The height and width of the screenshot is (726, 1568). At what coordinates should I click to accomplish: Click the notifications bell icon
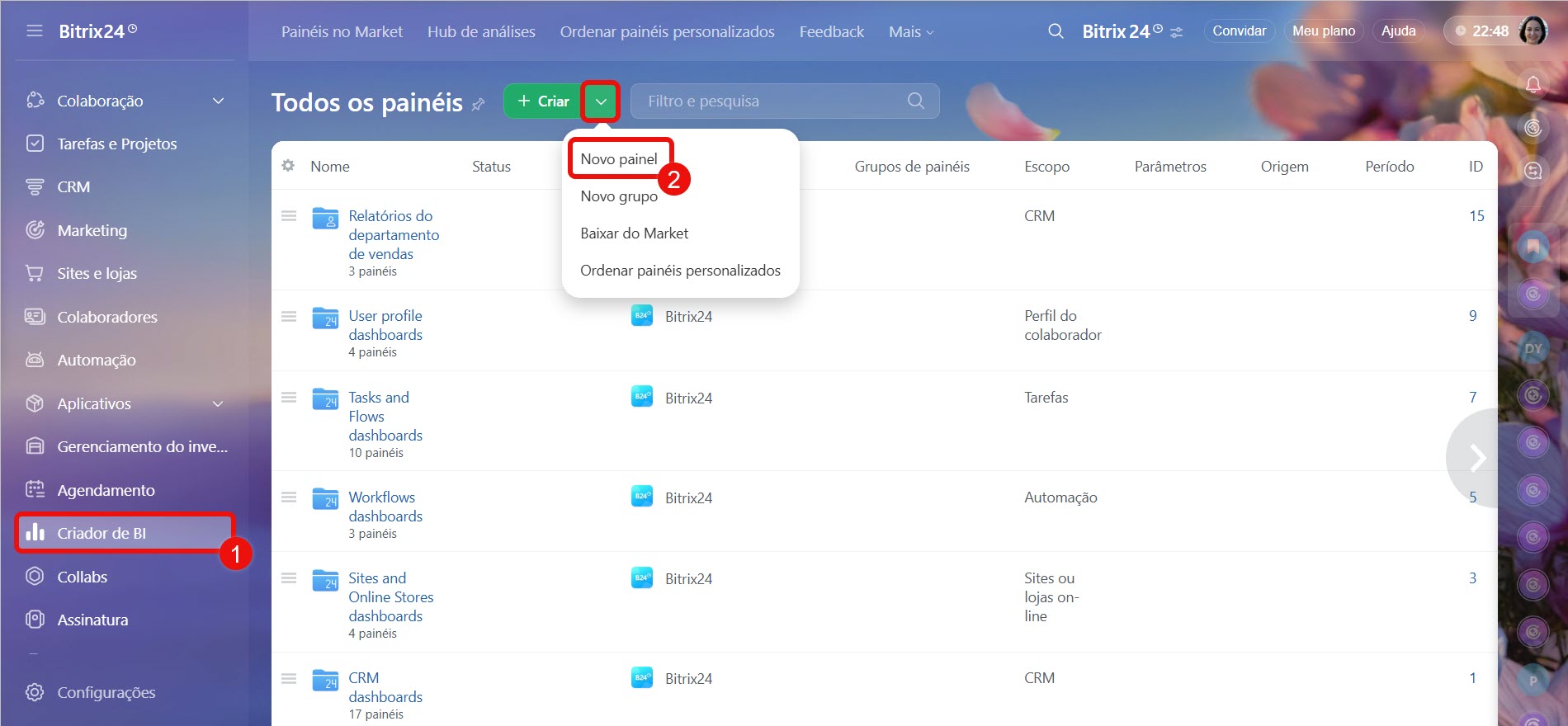(x=1533, y=84)
